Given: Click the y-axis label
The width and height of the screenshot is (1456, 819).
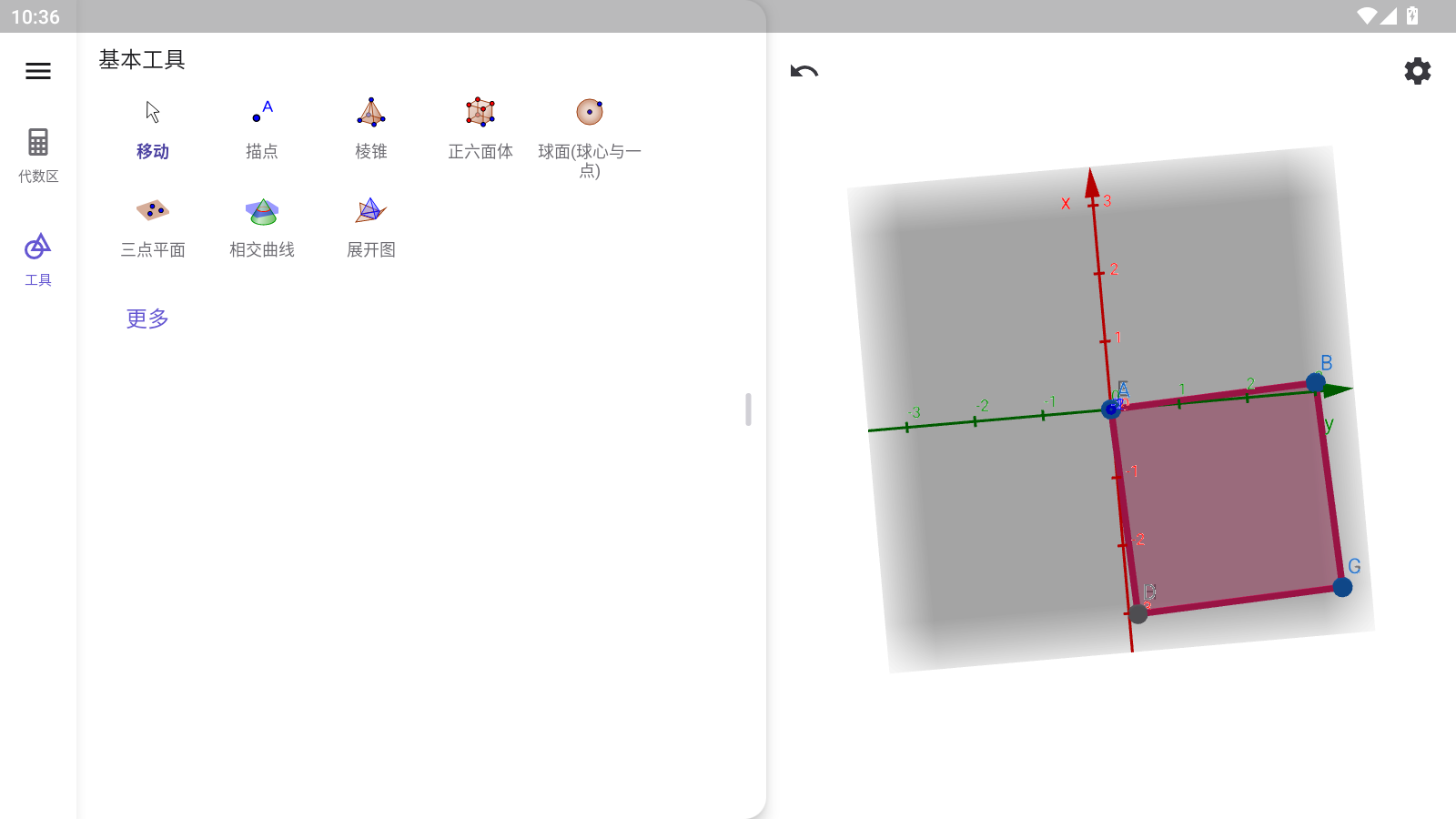Looking at the screenshot, I should coord(1330,424).
